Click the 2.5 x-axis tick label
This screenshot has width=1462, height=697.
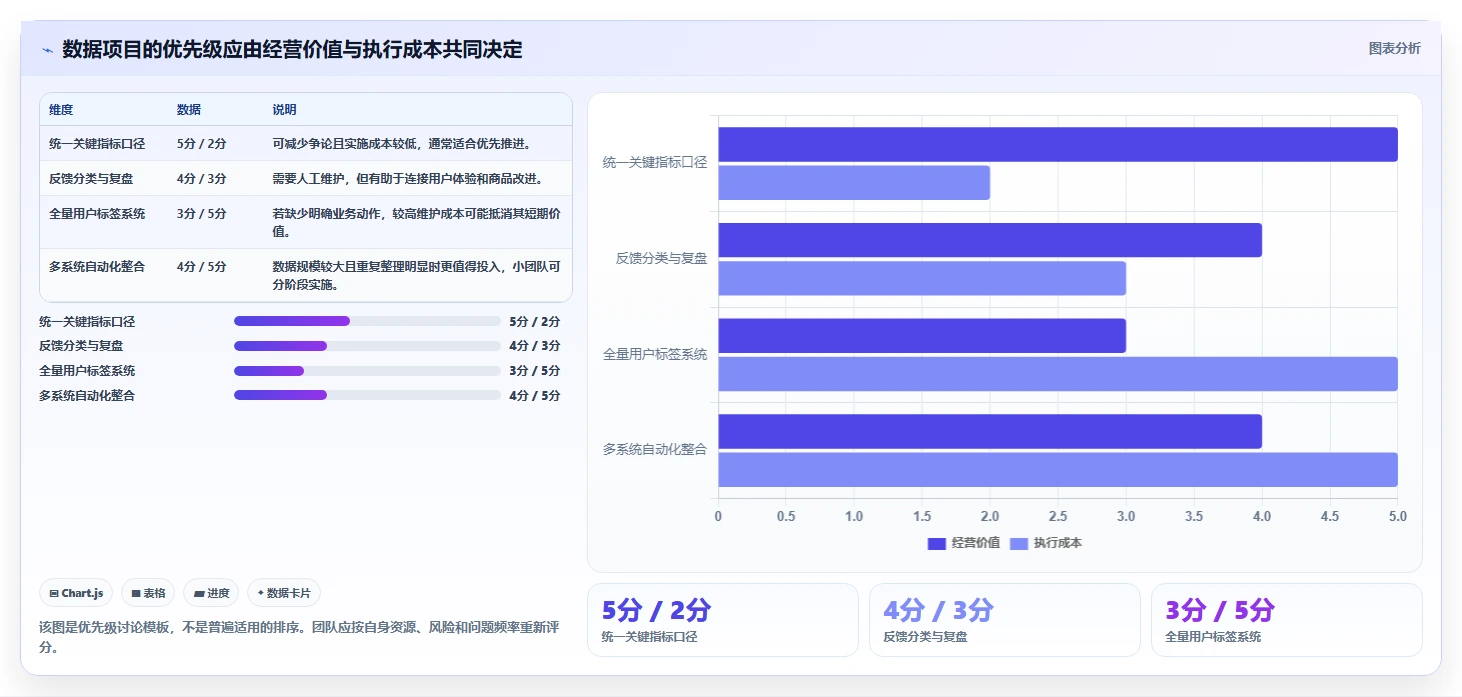coord(1058,517)
